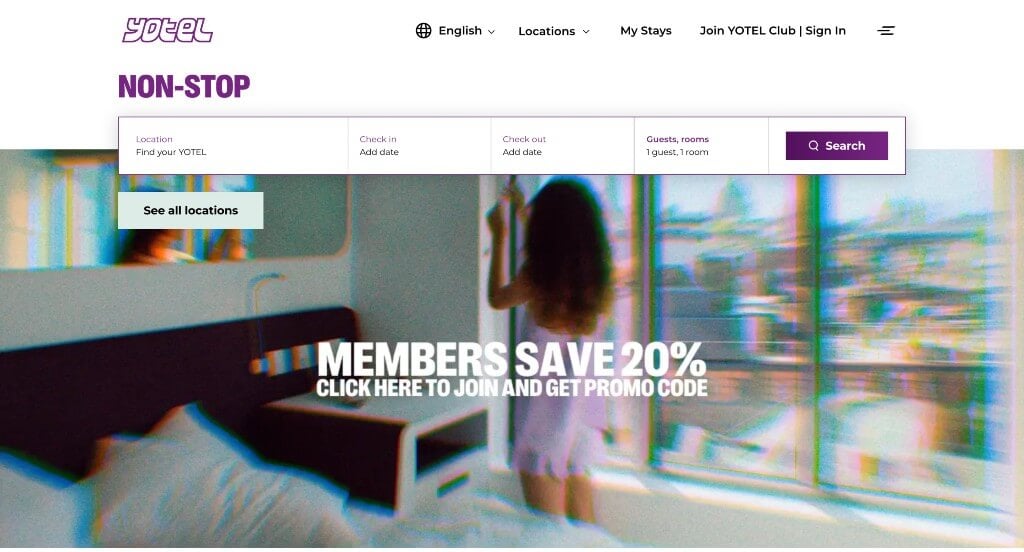Click the globe language icon
Screen dimensions: 1024x552
pos(423,31)
